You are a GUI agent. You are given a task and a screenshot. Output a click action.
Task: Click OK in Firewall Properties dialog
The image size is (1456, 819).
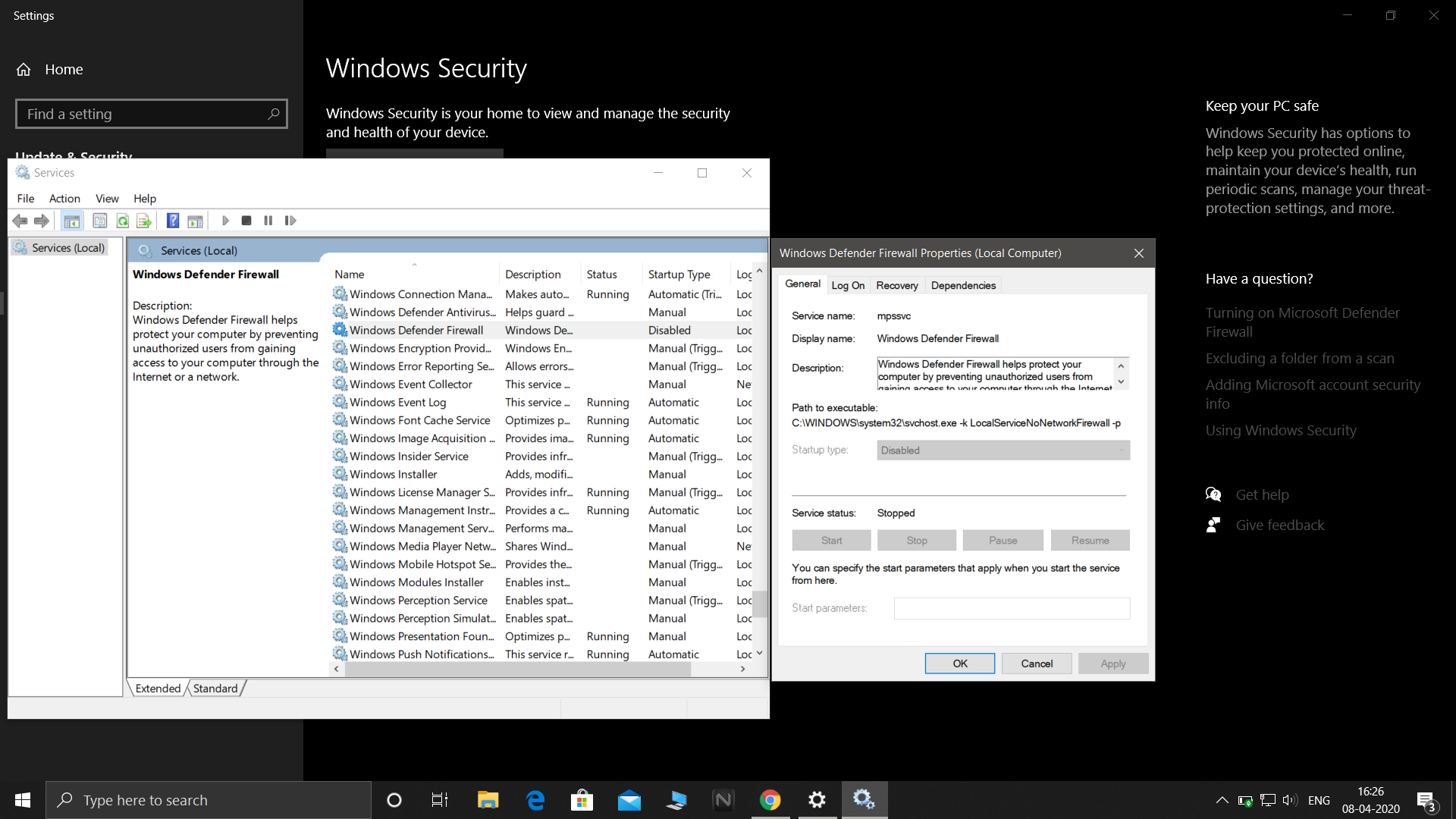pyautogui.click(x=960, y=664)
